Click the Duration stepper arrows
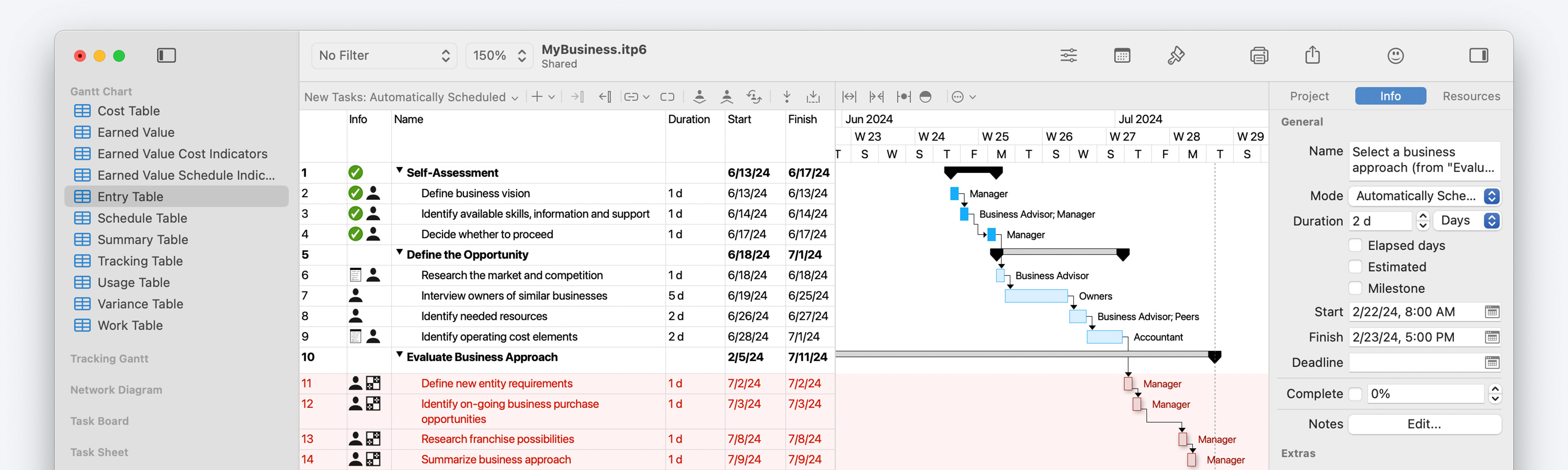The image size is (1568, 470). pyautogui.click(x=1423, y=221)
